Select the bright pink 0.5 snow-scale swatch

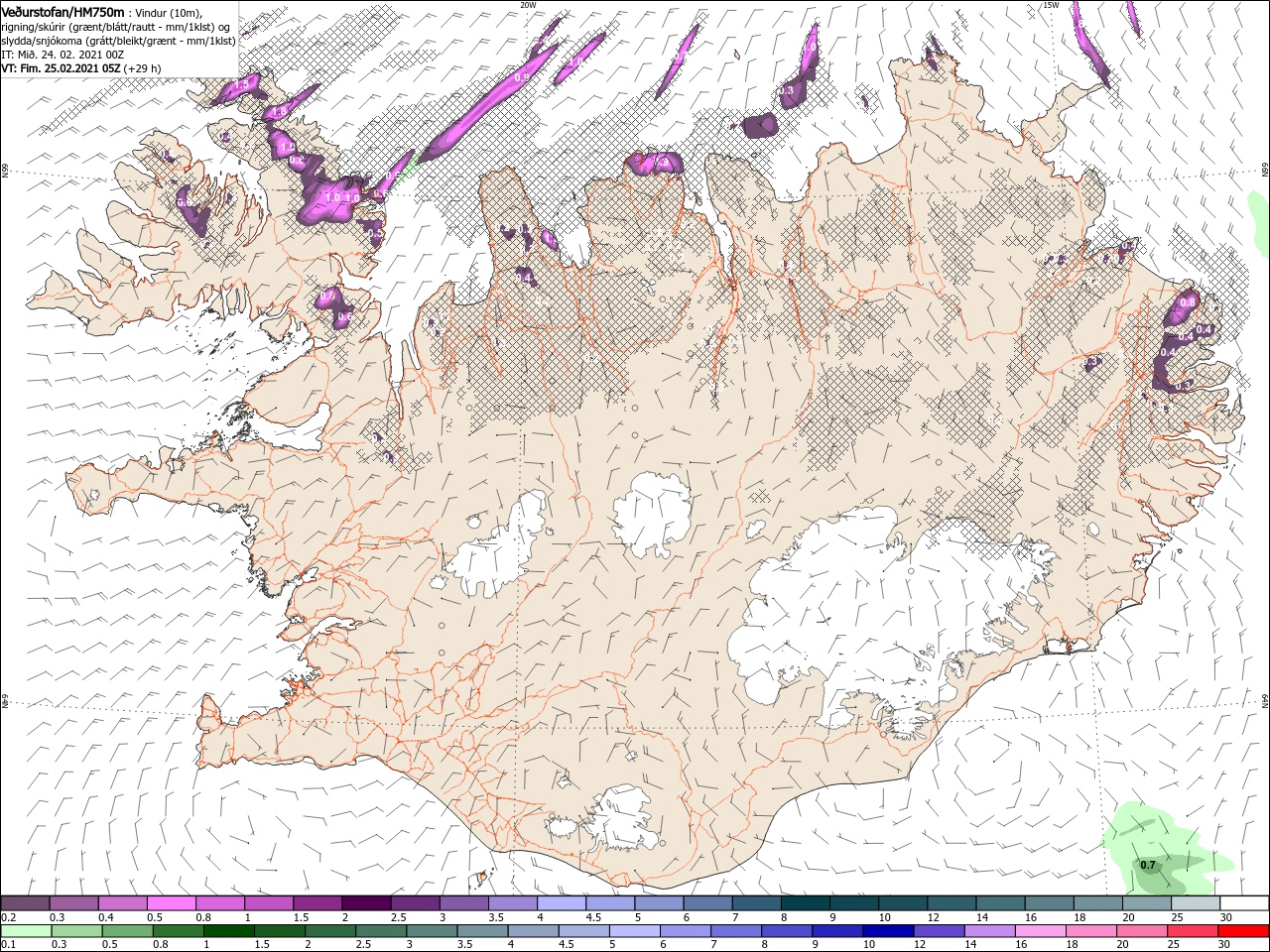click(171, 903)
